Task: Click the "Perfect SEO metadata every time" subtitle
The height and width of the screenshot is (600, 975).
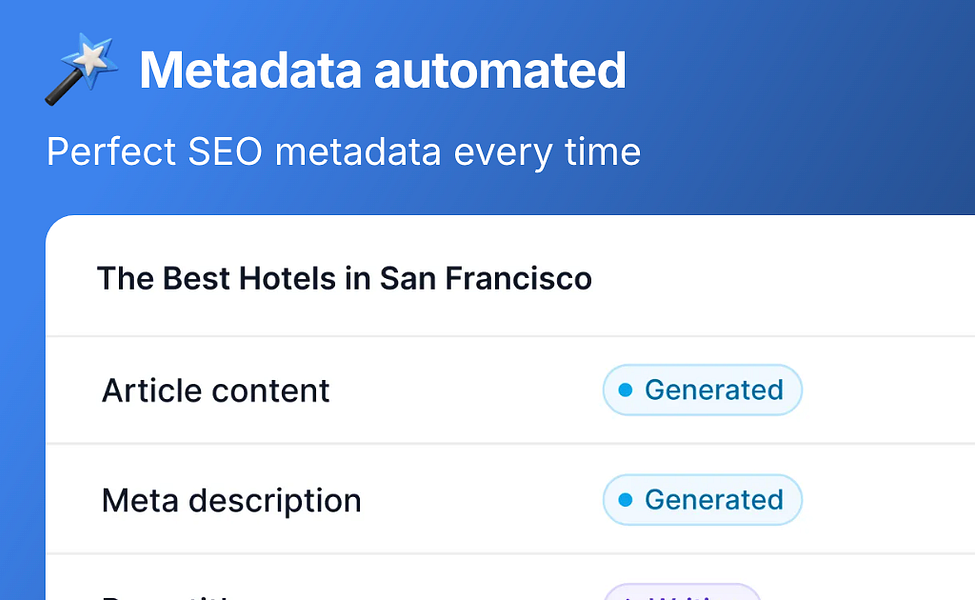Action: [343, 152]
